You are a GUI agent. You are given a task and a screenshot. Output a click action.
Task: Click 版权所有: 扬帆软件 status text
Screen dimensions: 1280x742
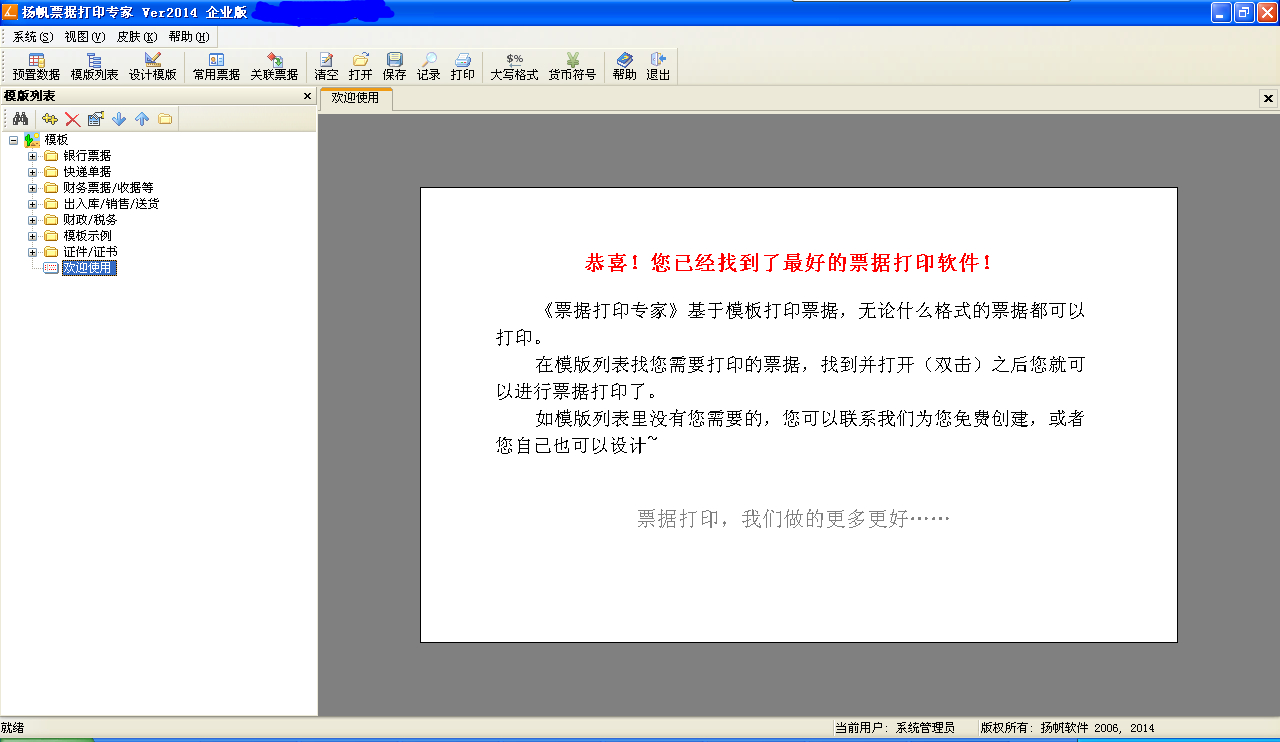[1067, 728]
